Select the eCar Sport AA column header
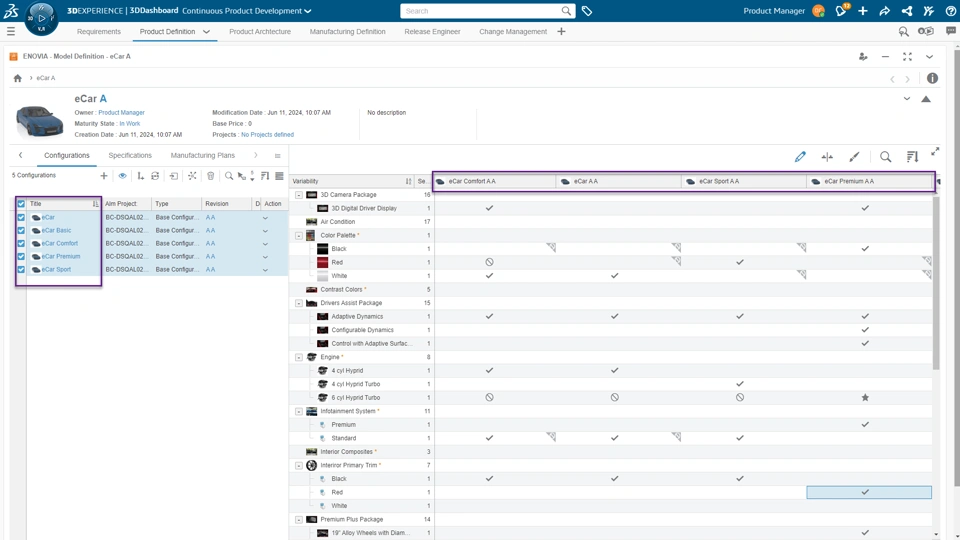960x540 pixels. point(744,181)
